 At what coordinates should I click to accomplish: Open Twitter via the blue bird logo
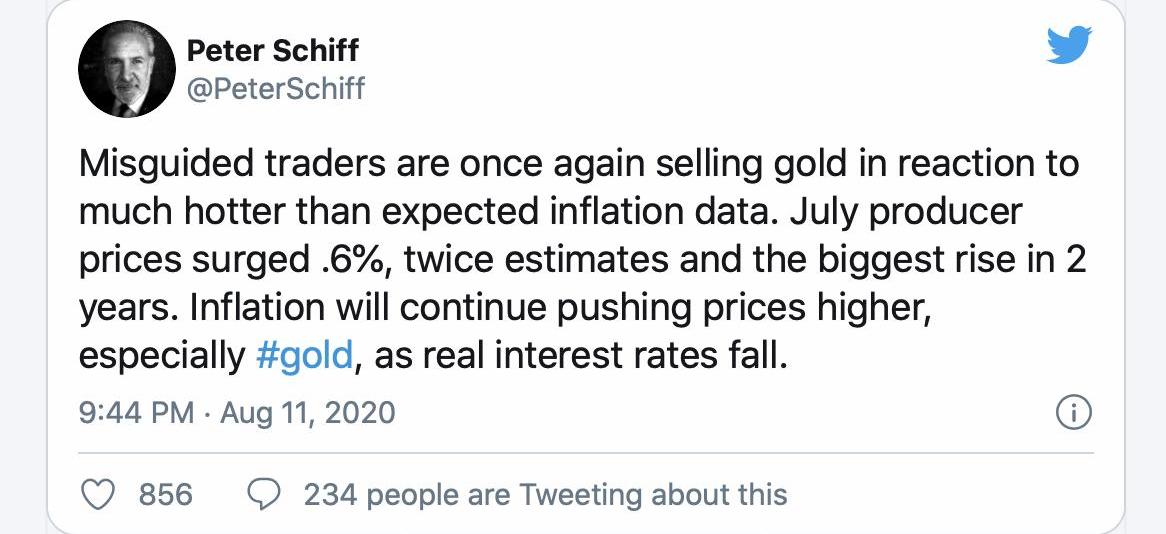(1069, 45)
